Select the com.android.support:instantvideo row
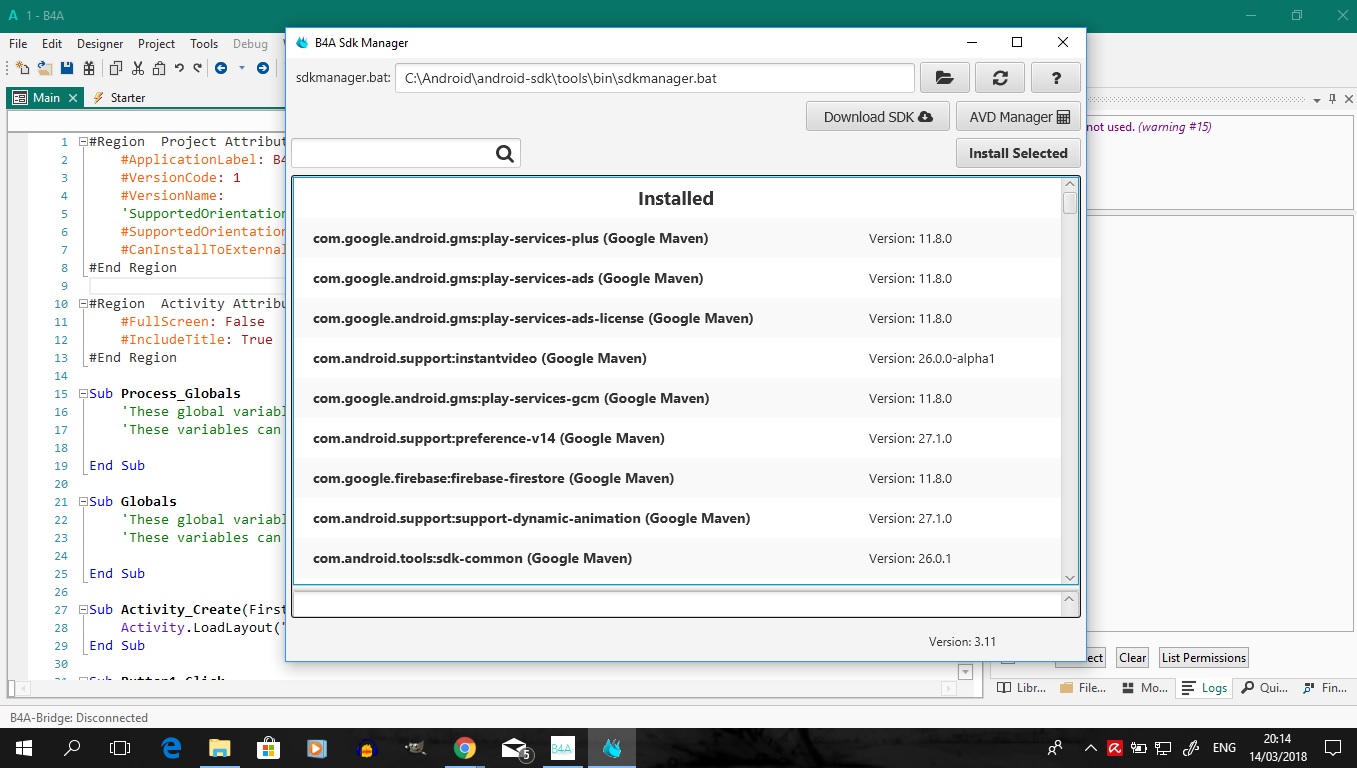The width and height of the screenshot is (1357, 768). coord(677,358)
